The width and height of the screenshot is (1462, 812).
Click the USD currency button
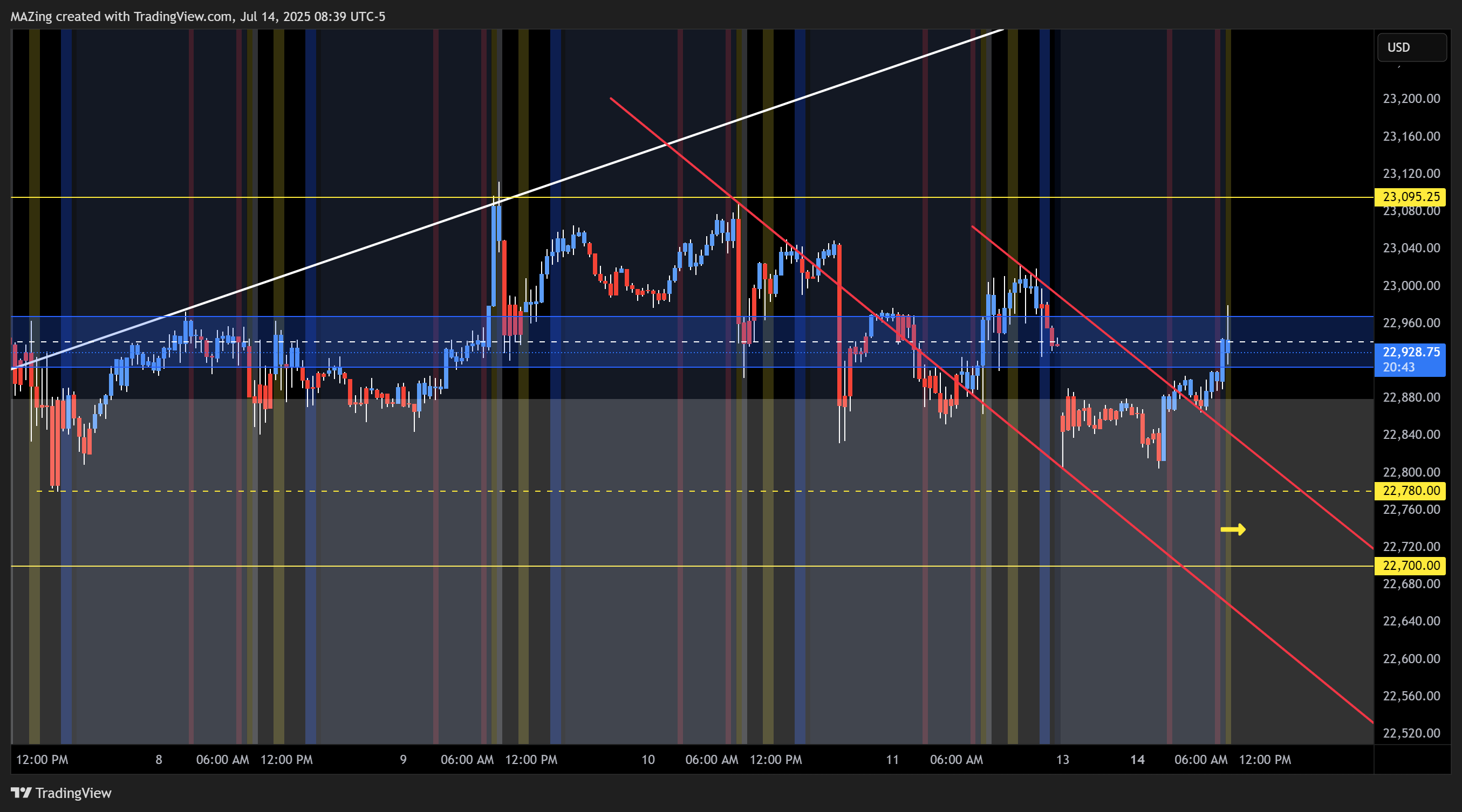(1411, 47)
